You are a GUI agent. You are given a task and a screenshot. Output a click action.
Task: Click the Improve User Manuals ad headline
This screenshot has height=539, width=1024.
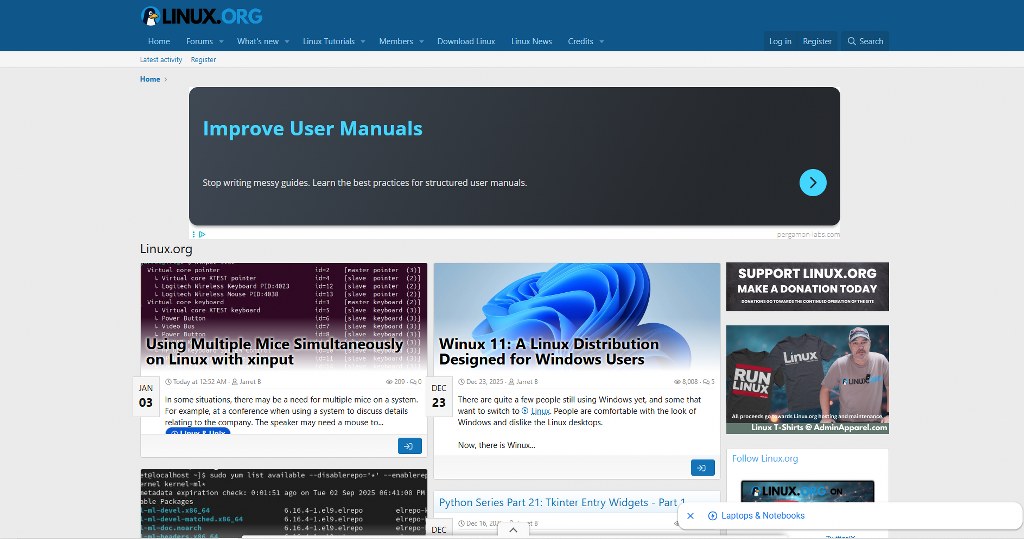tap(312, 128)
